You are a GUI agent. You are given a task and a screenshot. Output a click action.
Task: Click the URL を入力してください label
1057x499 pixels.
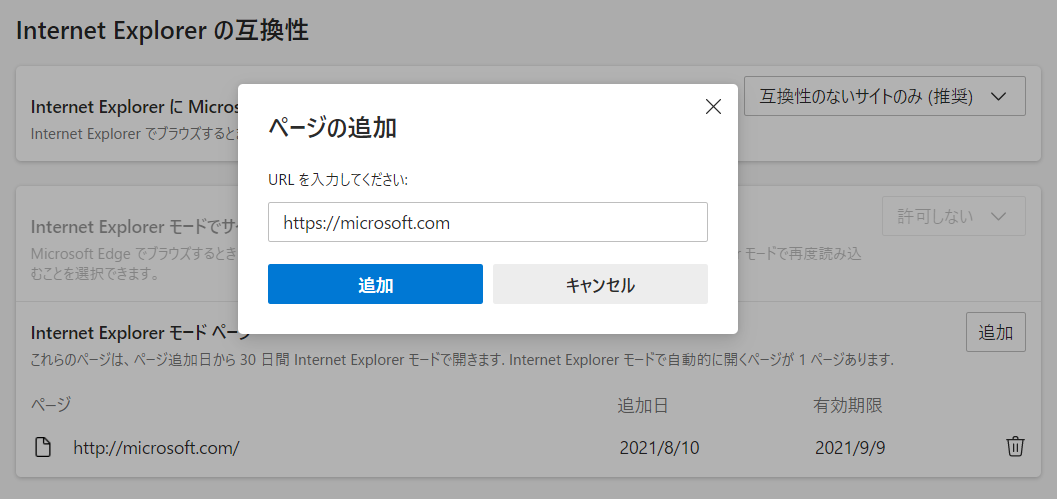(338, 180)
